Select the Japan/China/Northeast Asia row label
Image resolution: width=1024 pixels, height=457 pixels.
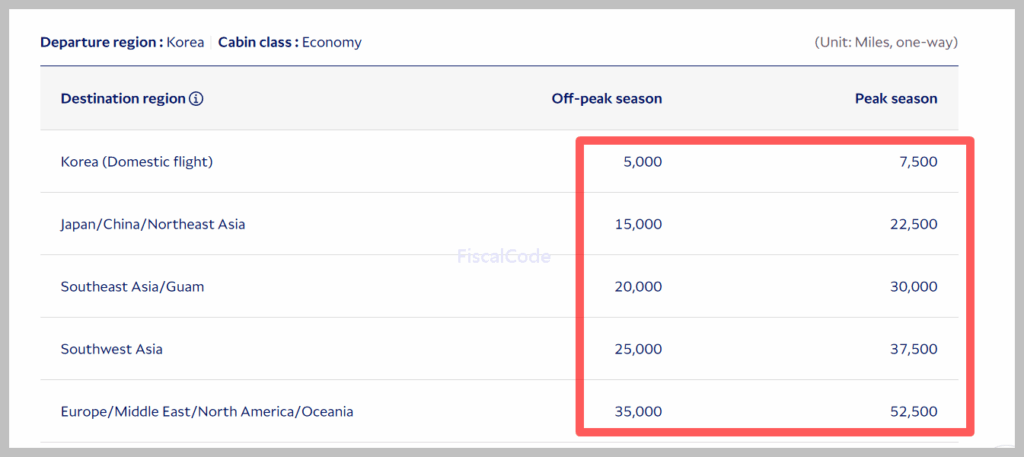click(x=153, y=224)
